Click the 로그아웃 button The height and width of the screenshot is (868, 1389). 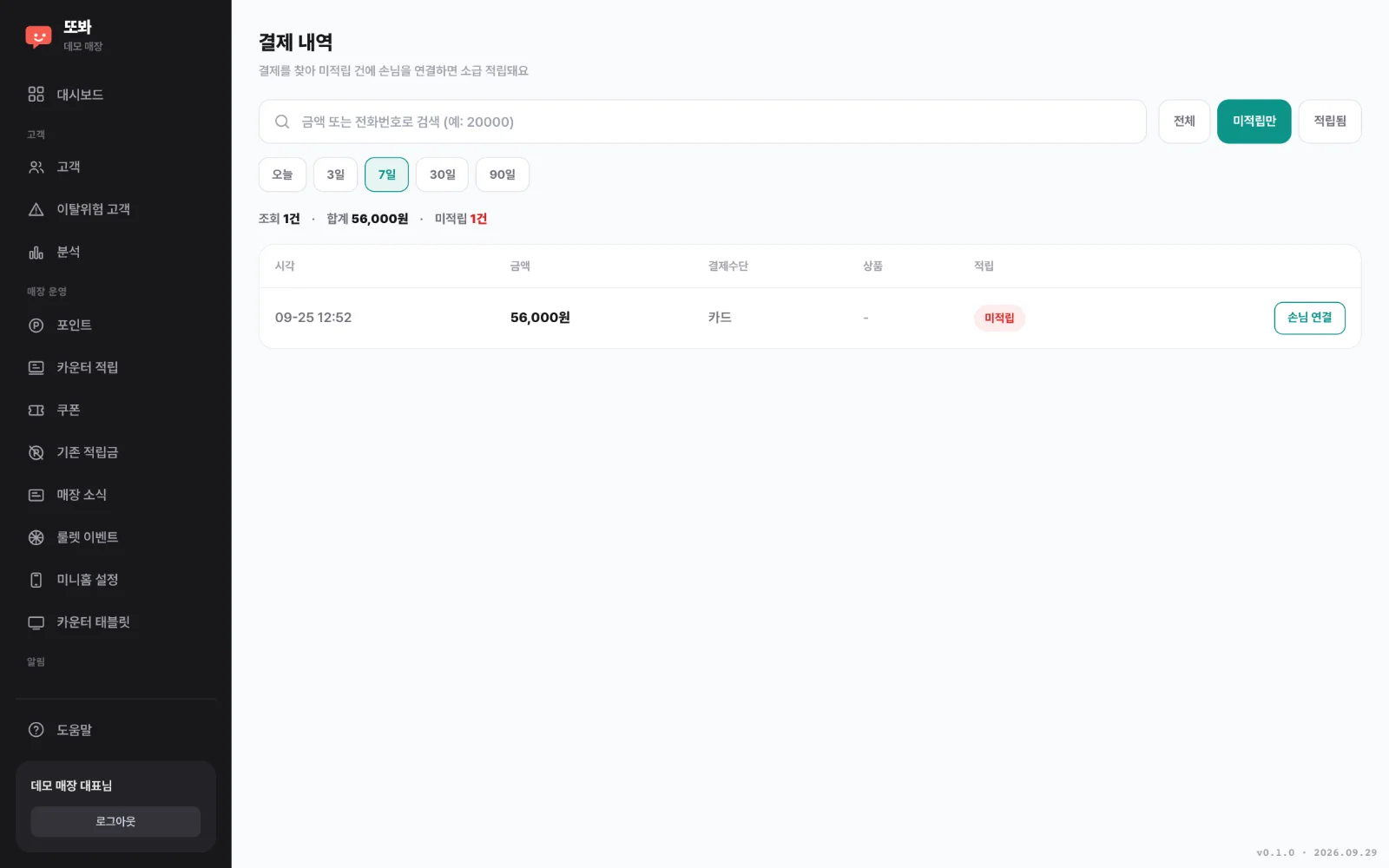(x=115, y=821)
